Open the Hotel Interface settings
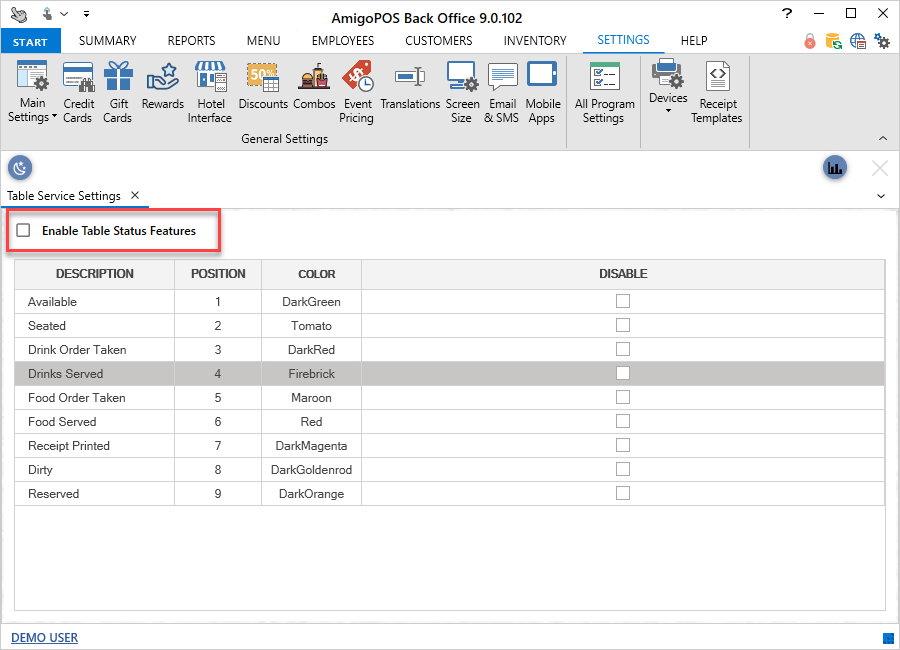Image resolution: width=900 pixels, height=650 pixels. [210, 92]
